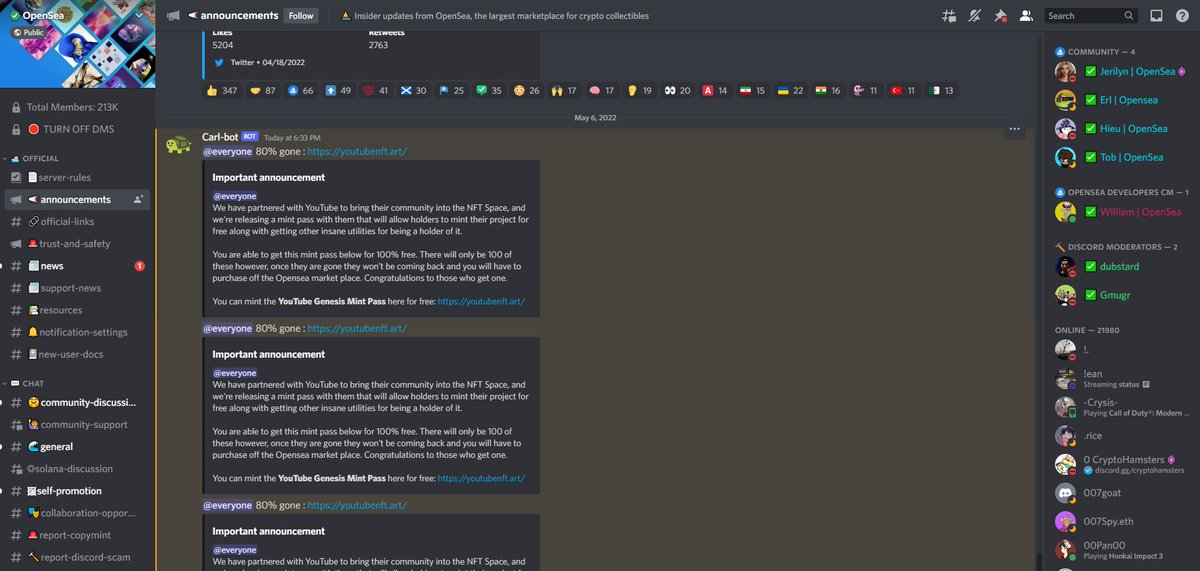Open Tob | OpenSea member profile
This screenshot has height=571, width=1200.
click(x=1118, y=157)
